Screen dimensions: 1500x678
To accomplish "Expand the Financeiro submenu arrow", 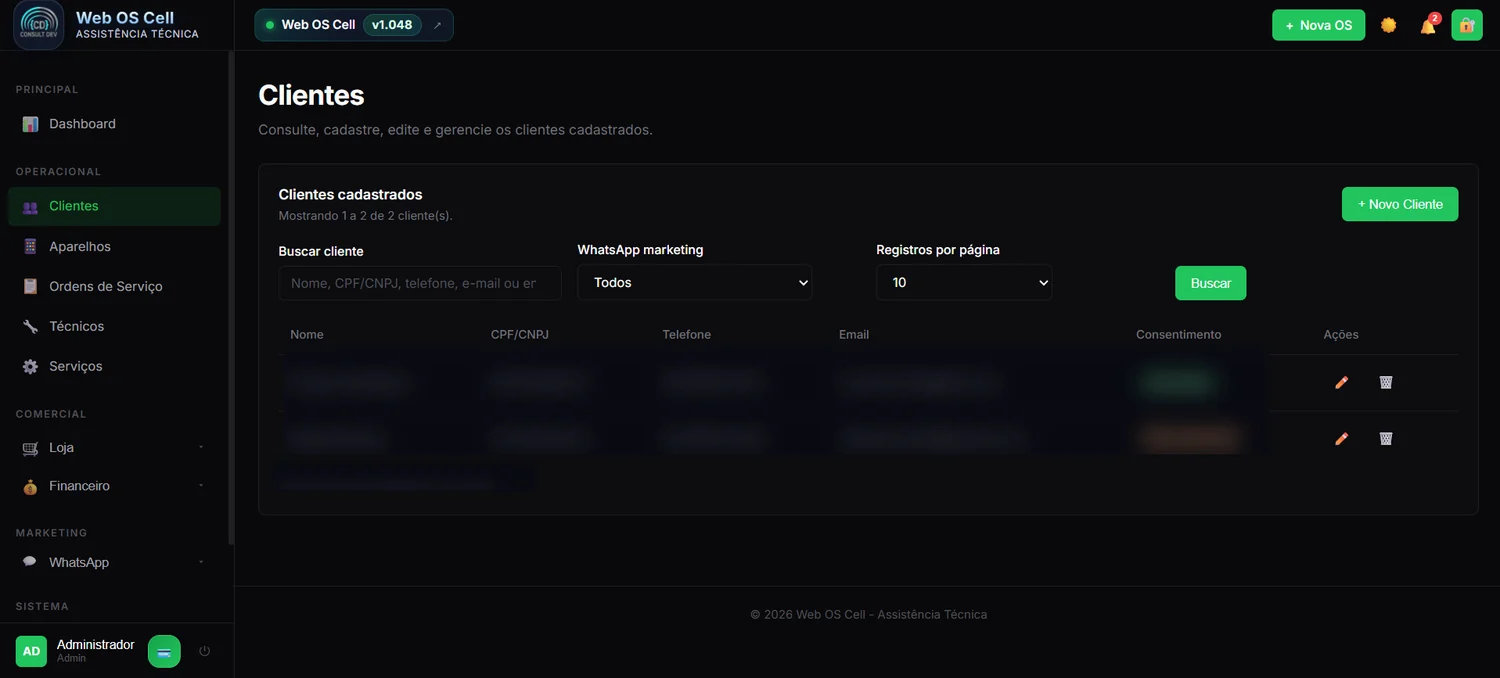I will click(x=201, y=485).
